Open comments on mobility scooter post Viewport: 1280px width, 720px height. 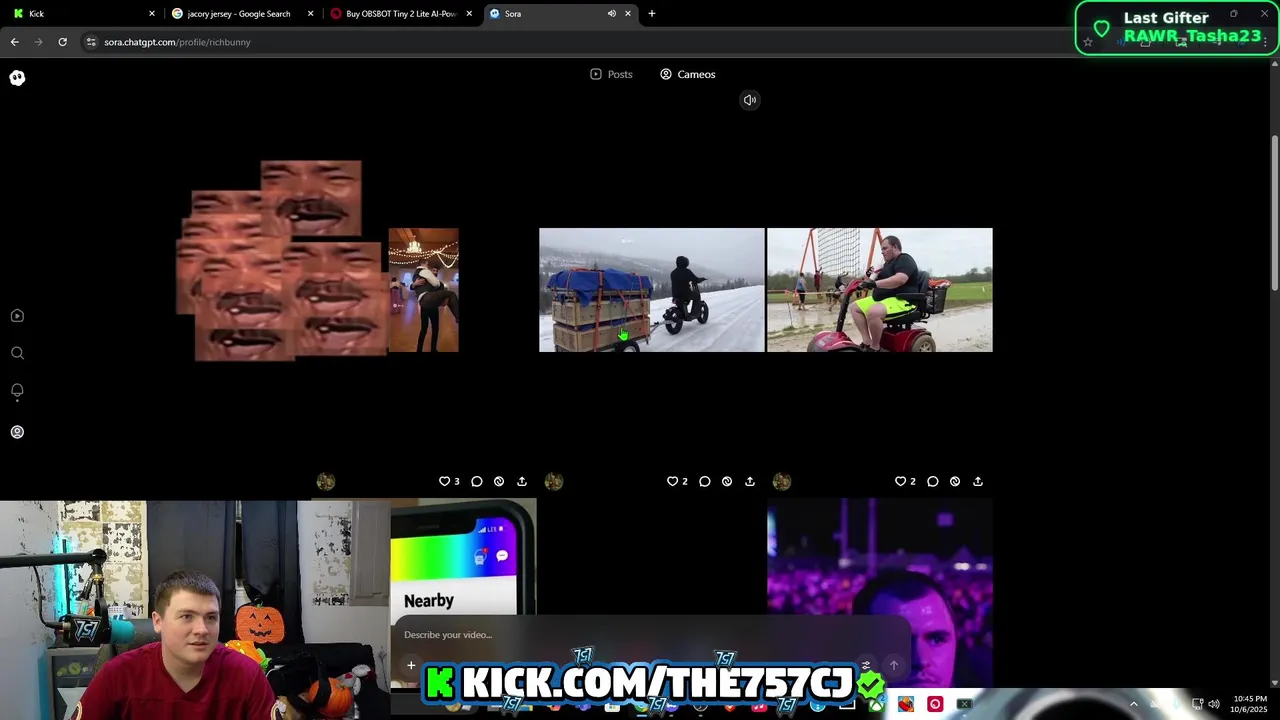point(933,481)
